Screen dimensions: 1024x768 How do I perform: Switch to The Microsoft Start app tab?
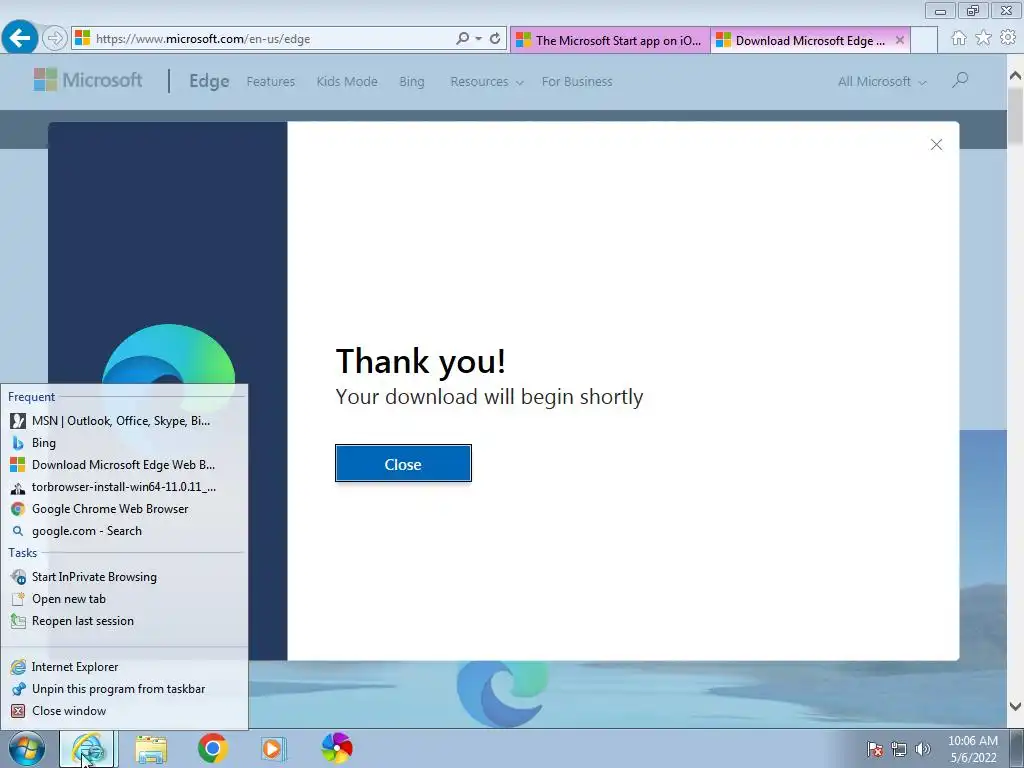[610, 40]
